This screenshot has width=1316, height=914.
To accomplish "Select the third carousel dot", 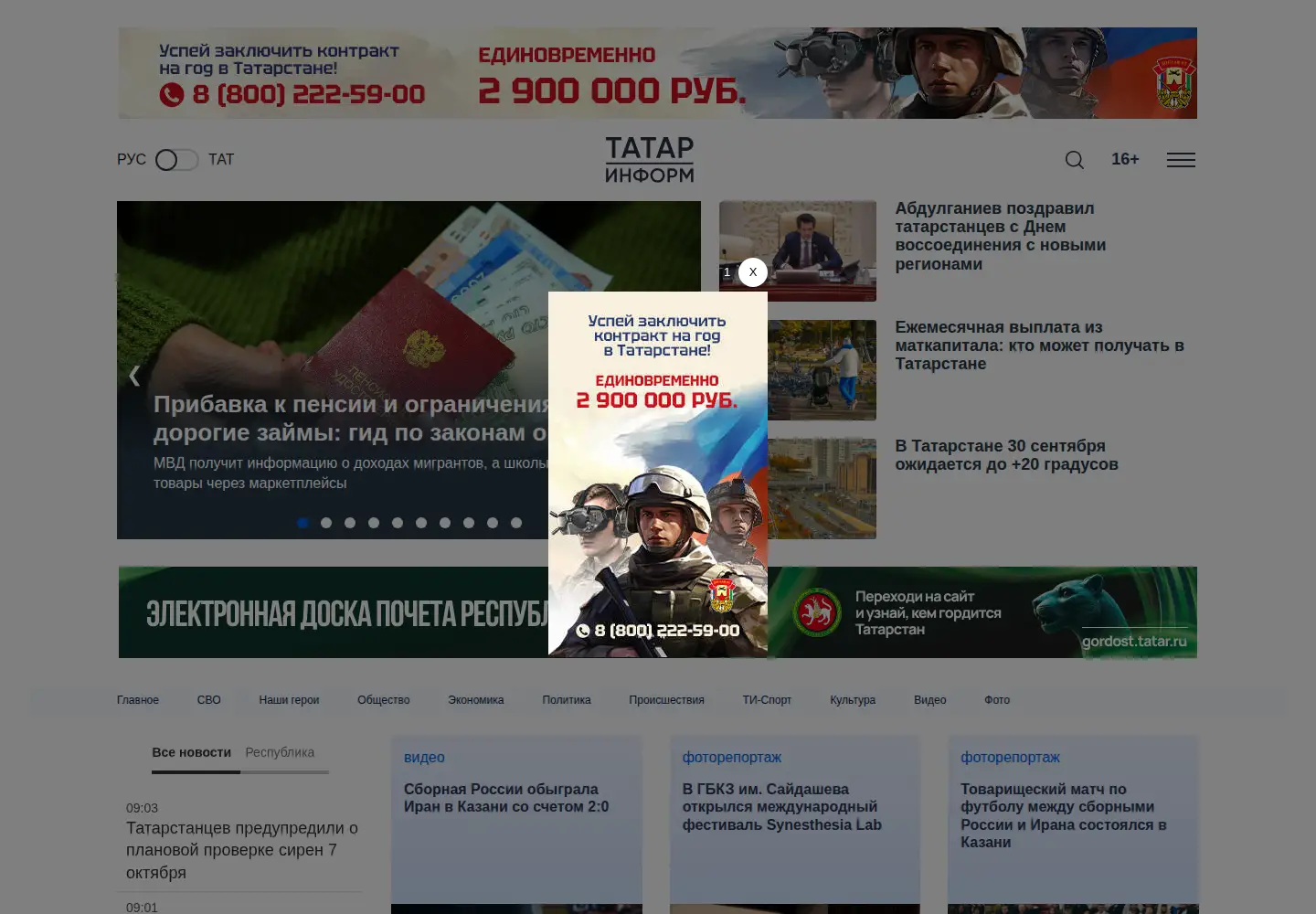I will pos(350,523).
